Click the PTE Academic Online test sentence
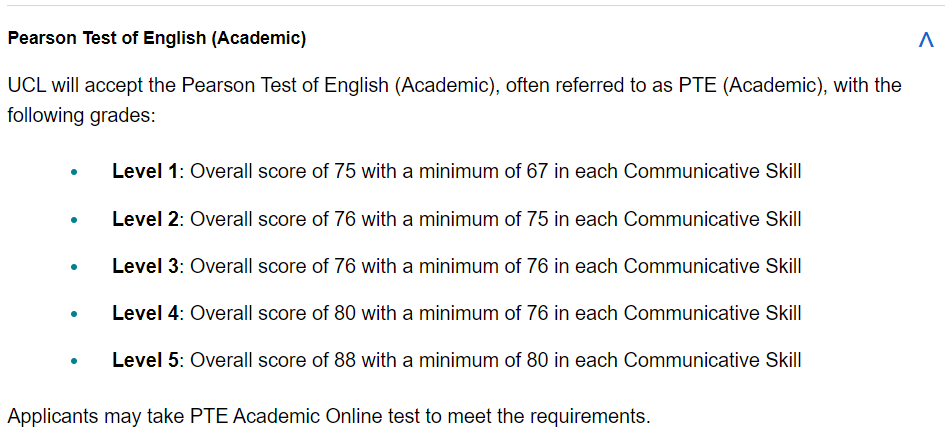This screenshot has height=439, width=949. click(x=328, y=415)
